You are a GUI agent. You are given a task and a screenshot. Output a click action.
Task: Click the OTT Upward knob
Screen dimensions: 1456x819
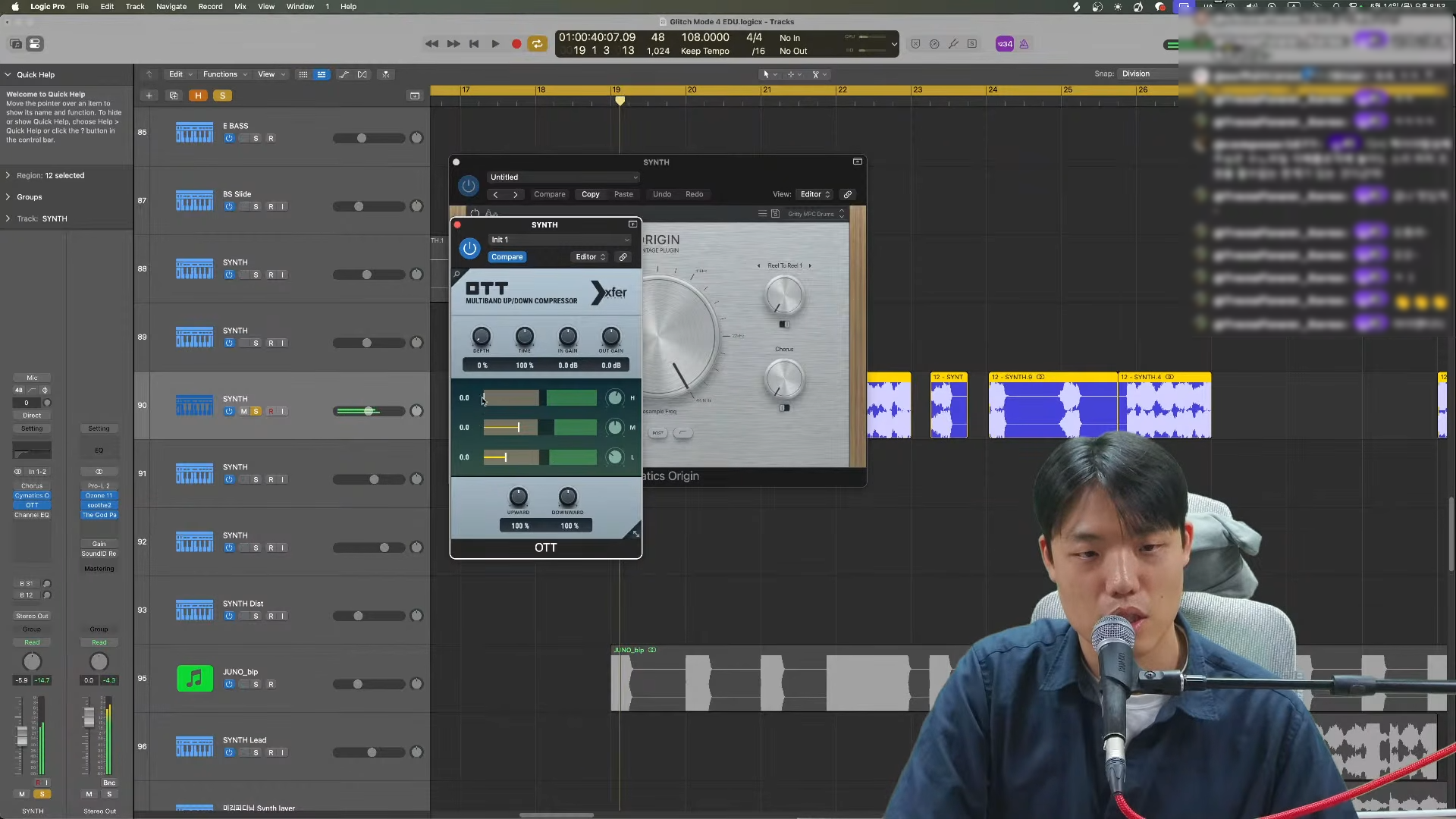tap(518, 497)
